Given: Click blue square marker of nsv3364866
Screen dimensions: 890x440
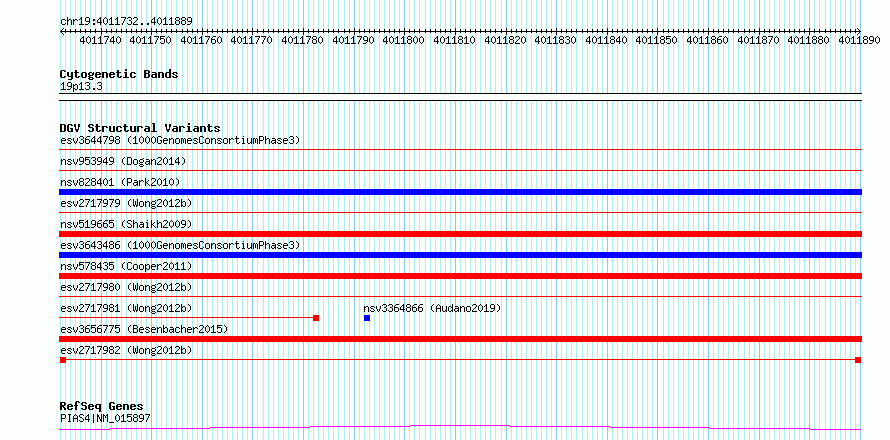Looking at the screenshot, I should click(367, 318).
